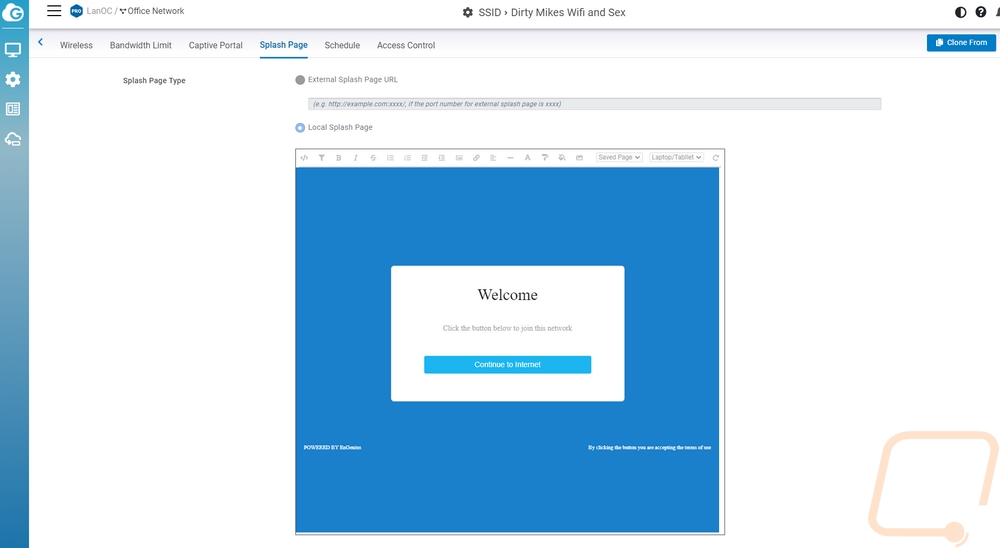Select the Splash Page tab
Screen dimensions: 1000x548
click(284, 45)
